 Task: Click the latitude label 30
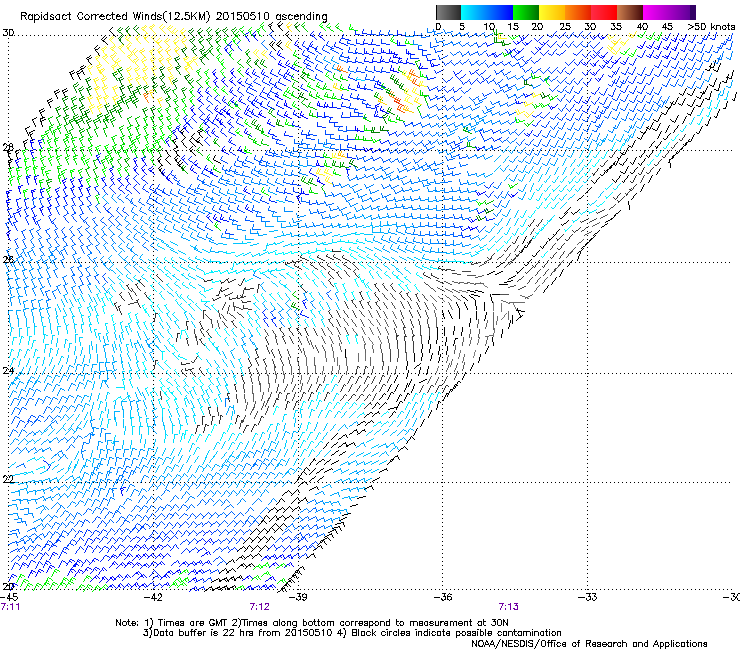(8, 33)
